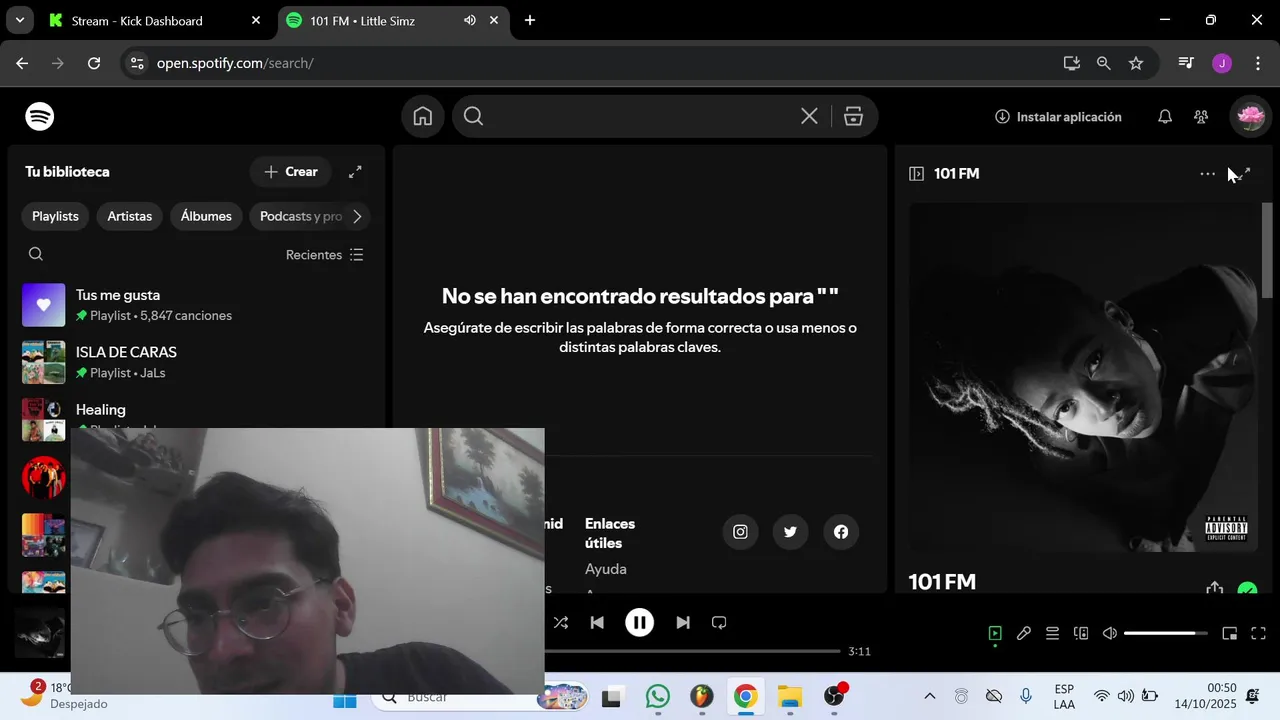Click Crear button in library
This screenshot has width=1280, height=720.
[291, 172]
